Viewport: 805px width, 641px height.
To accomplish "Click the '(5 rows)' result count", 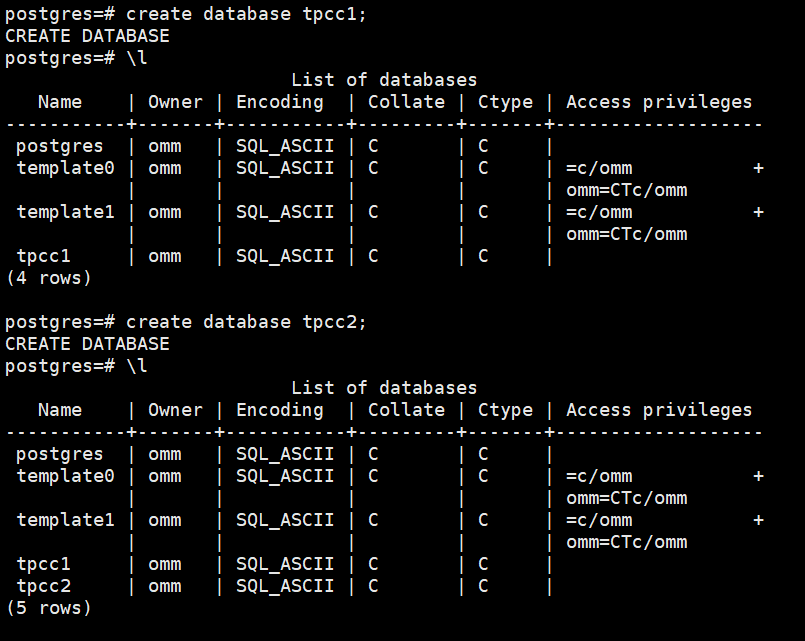I will click(x=49, y=608).
